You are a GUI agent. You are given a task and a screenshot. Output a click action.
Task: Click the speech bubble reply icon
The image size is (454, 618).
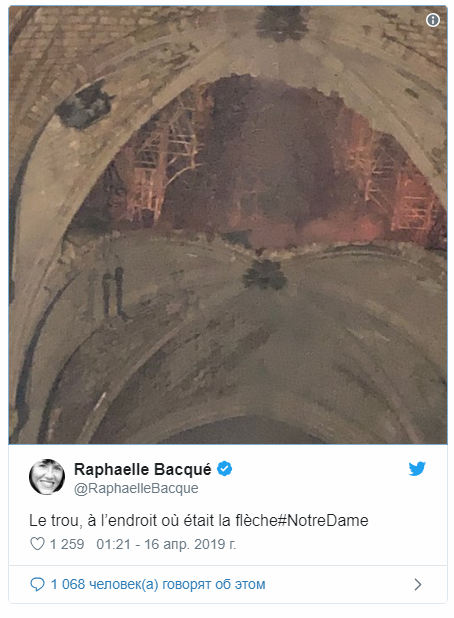click(37, 584)
